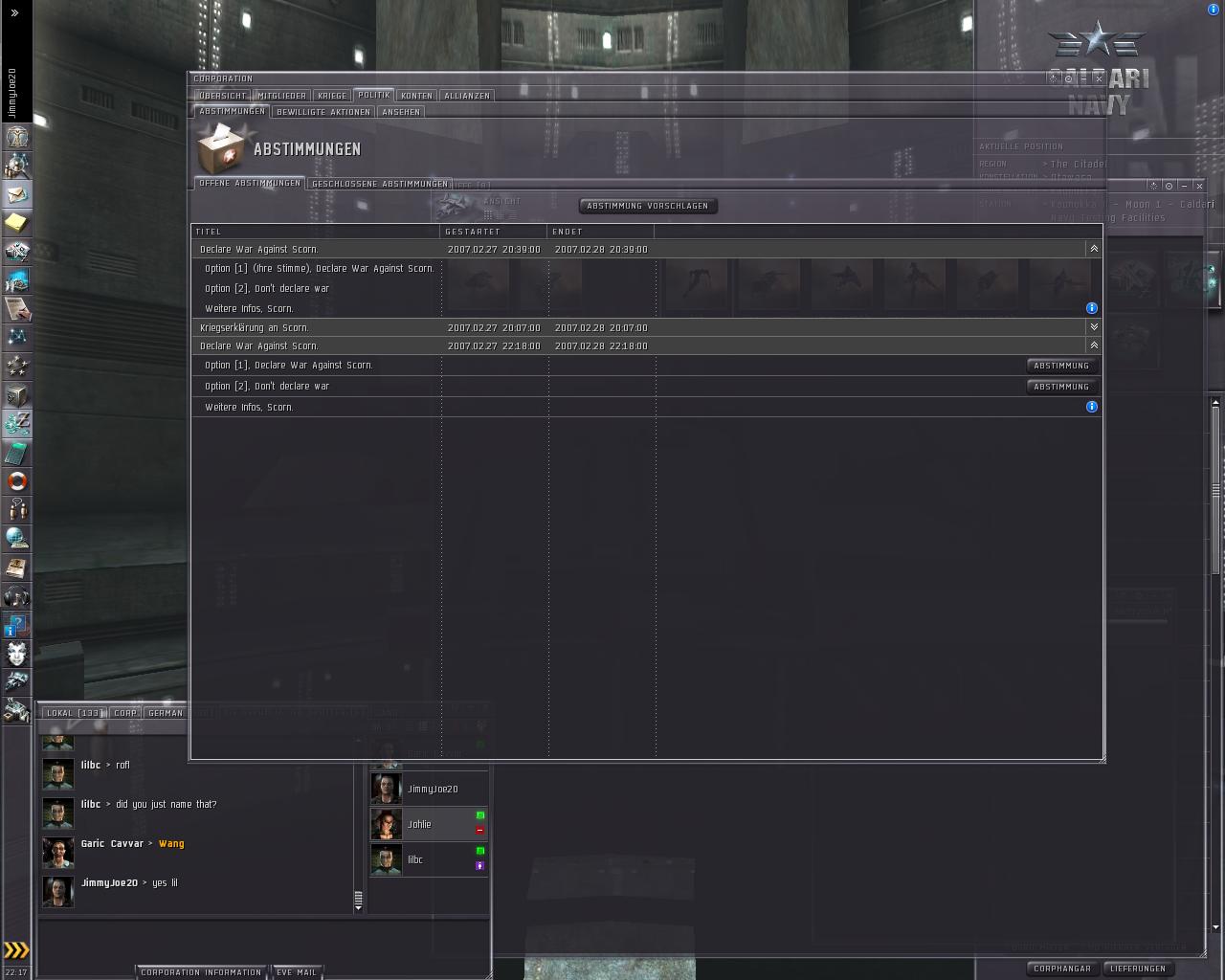
Task: Open the wallet money icon
Action: coord(17,424)
